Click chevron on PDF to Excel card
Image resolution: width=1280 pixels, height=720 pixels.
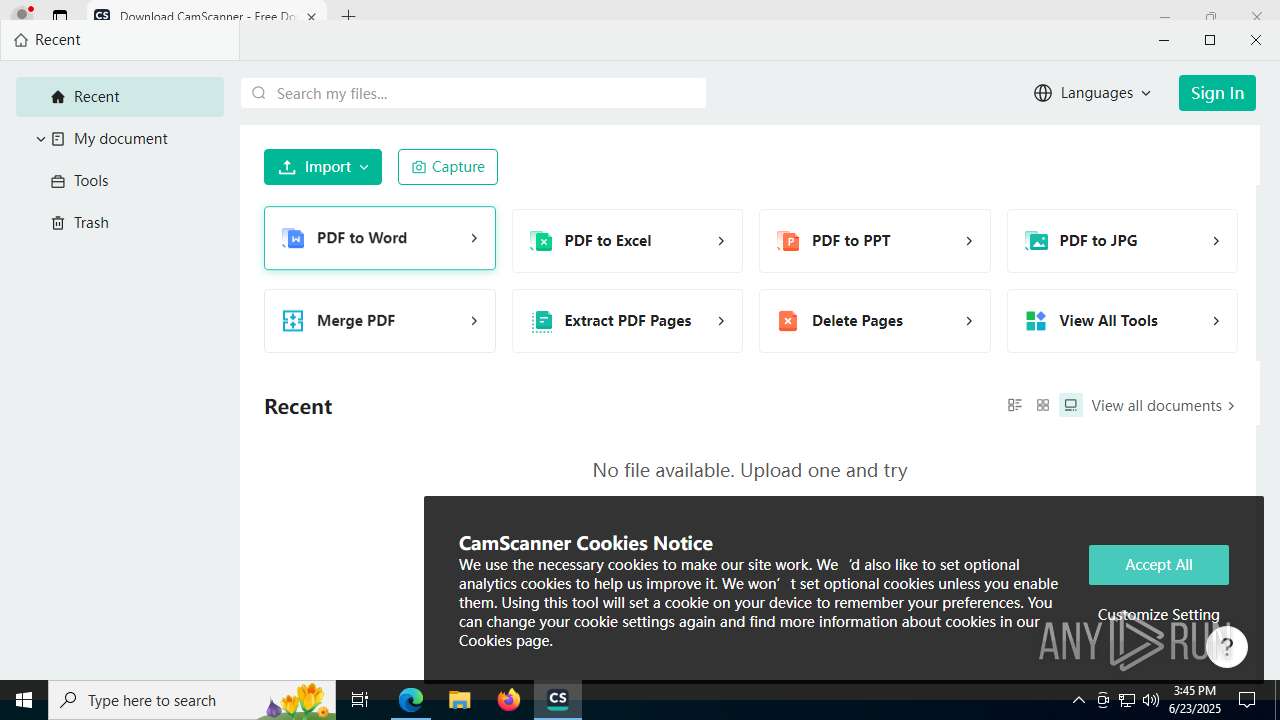pos(721,241)
